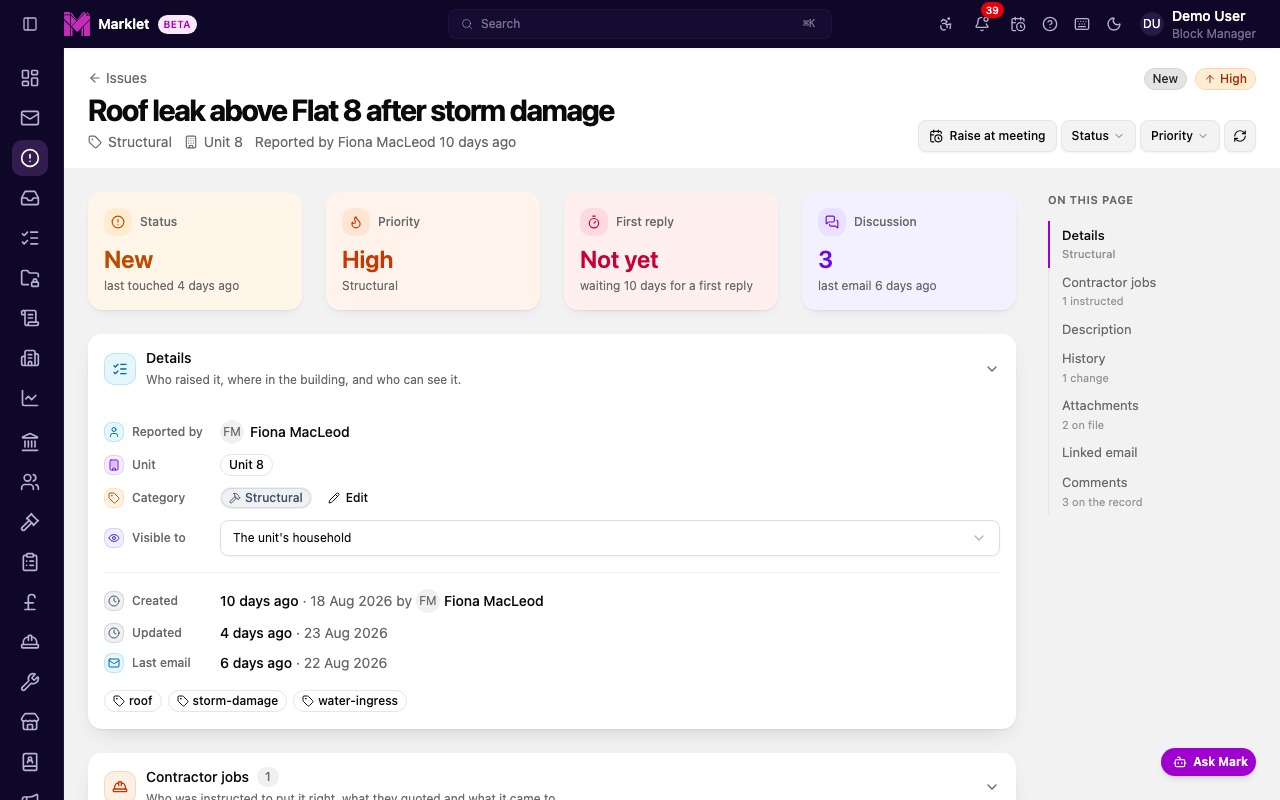Screen dimensions: 1280x800
Task: Click the Unit 8 chip in Details
Action: [246, 465]
